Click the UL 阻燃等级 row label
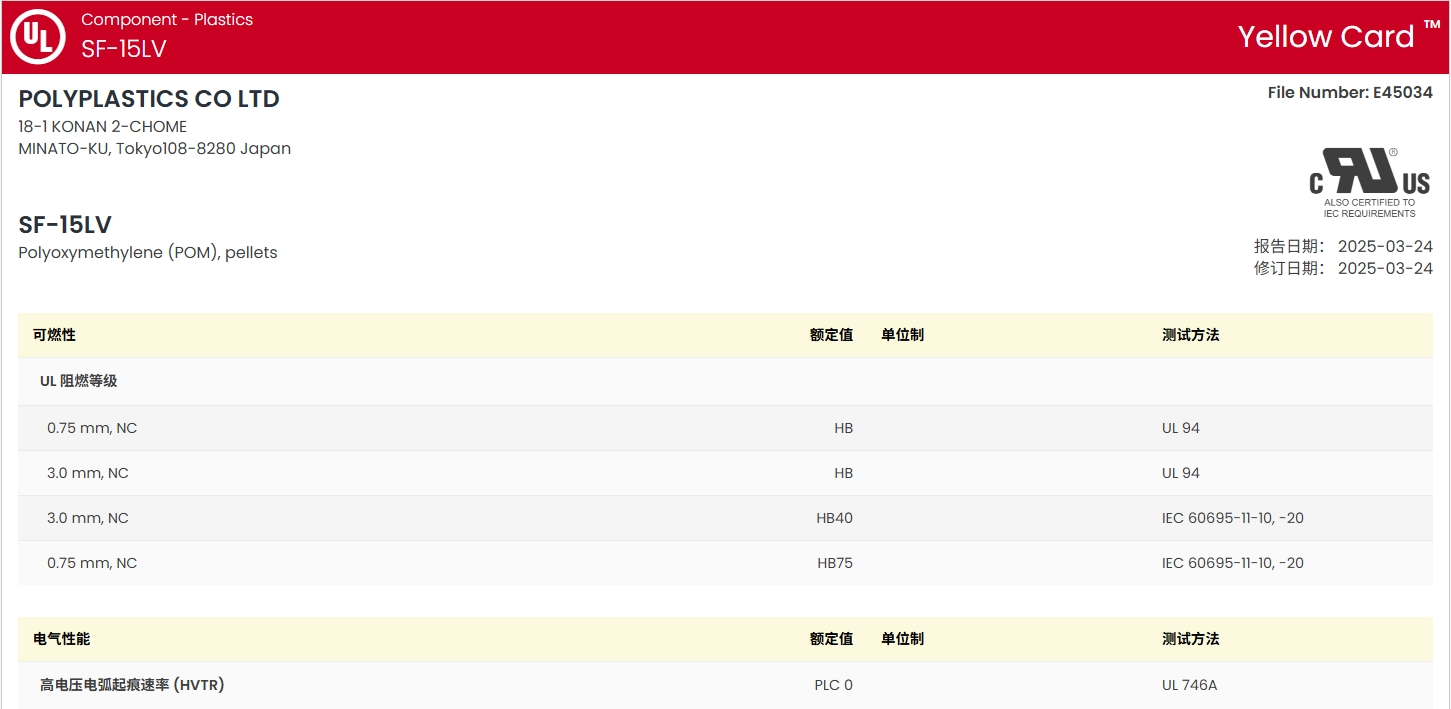The image size is (1451, 709). point(78,381)
